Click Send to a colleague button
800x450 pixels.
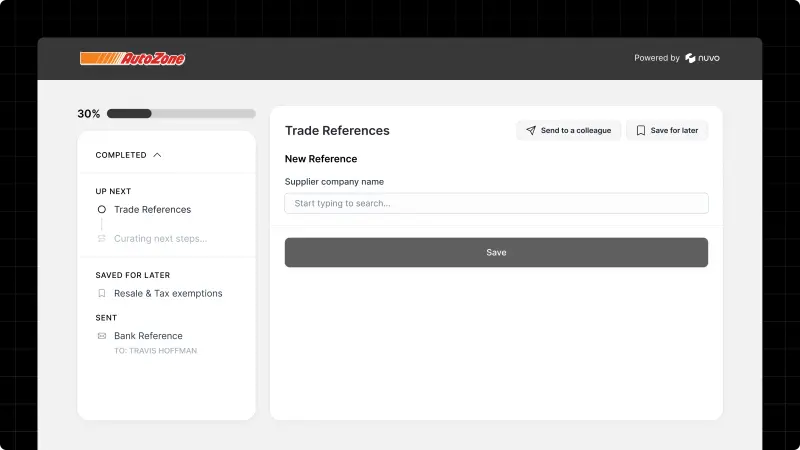568,130
